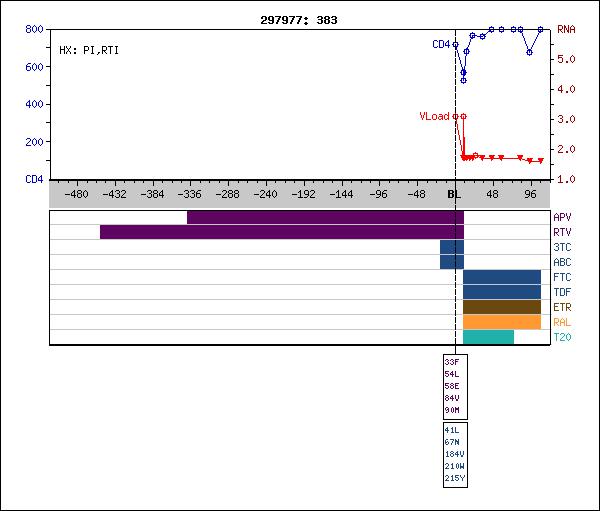Image resolution: width=600 pixels, height=511 pixels.
Task: Select the teal T20 treatment bar
Action: pos(488,337)
